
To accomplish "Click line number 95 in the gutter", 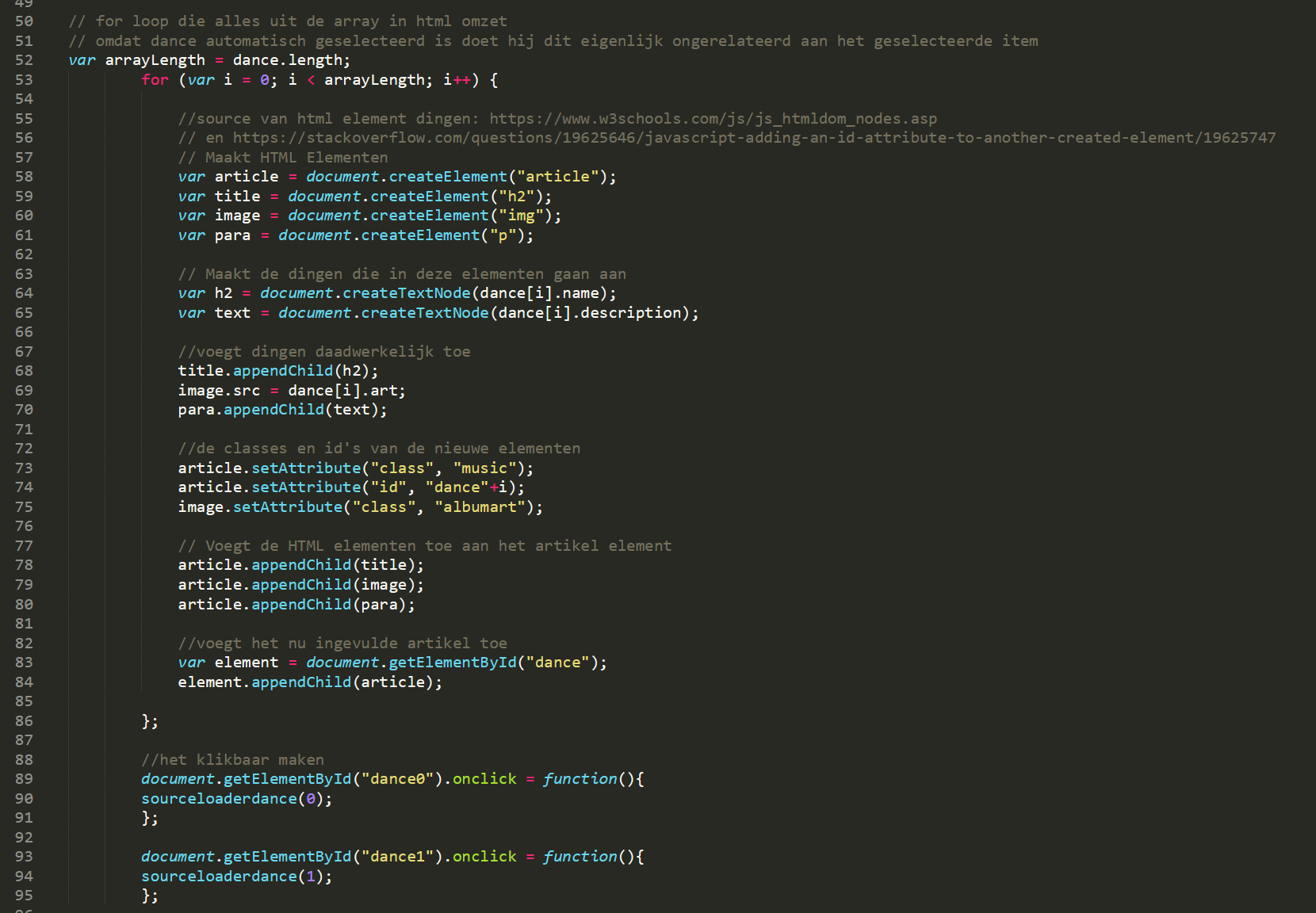I will point(24,896).
